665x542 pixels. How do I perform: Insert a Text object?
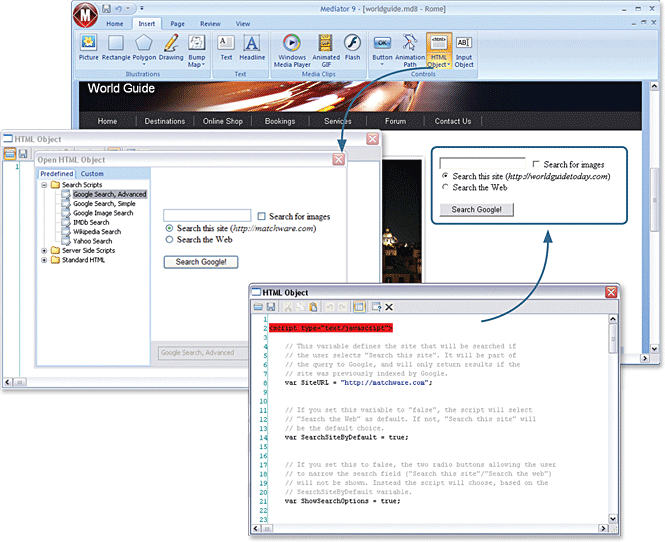(x=226, y=47)
